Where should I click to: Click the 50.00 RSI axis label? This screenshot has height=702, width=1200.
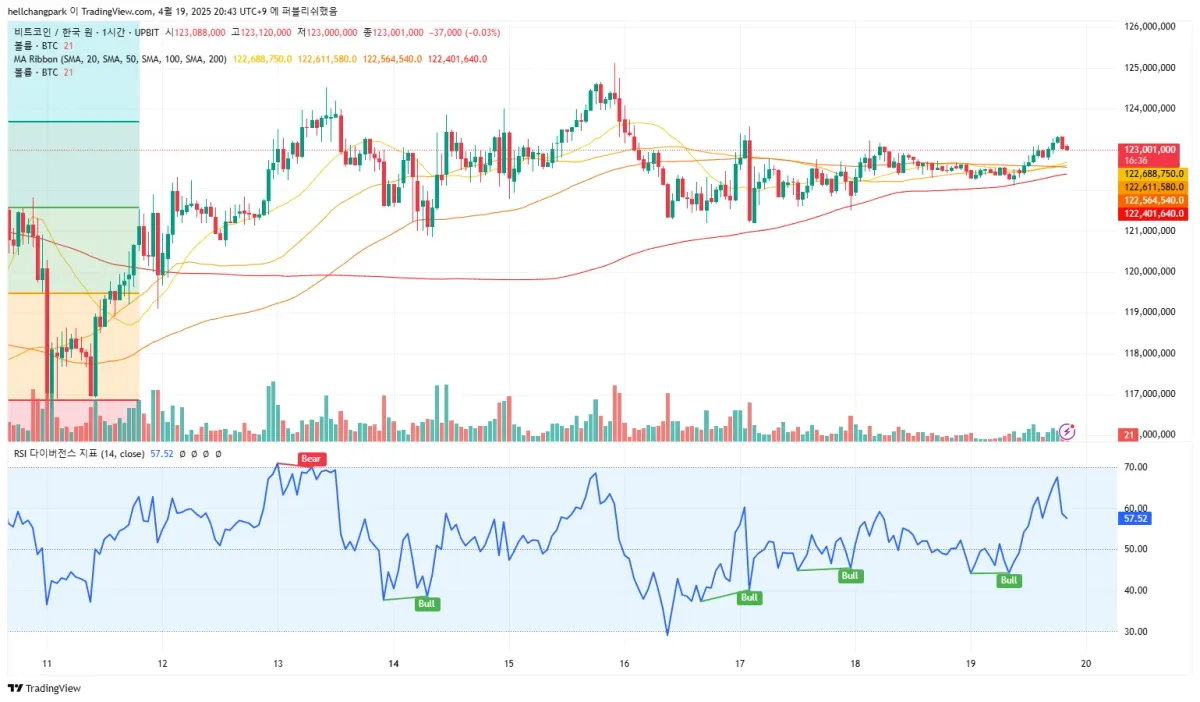click(x=1135, y=549)
